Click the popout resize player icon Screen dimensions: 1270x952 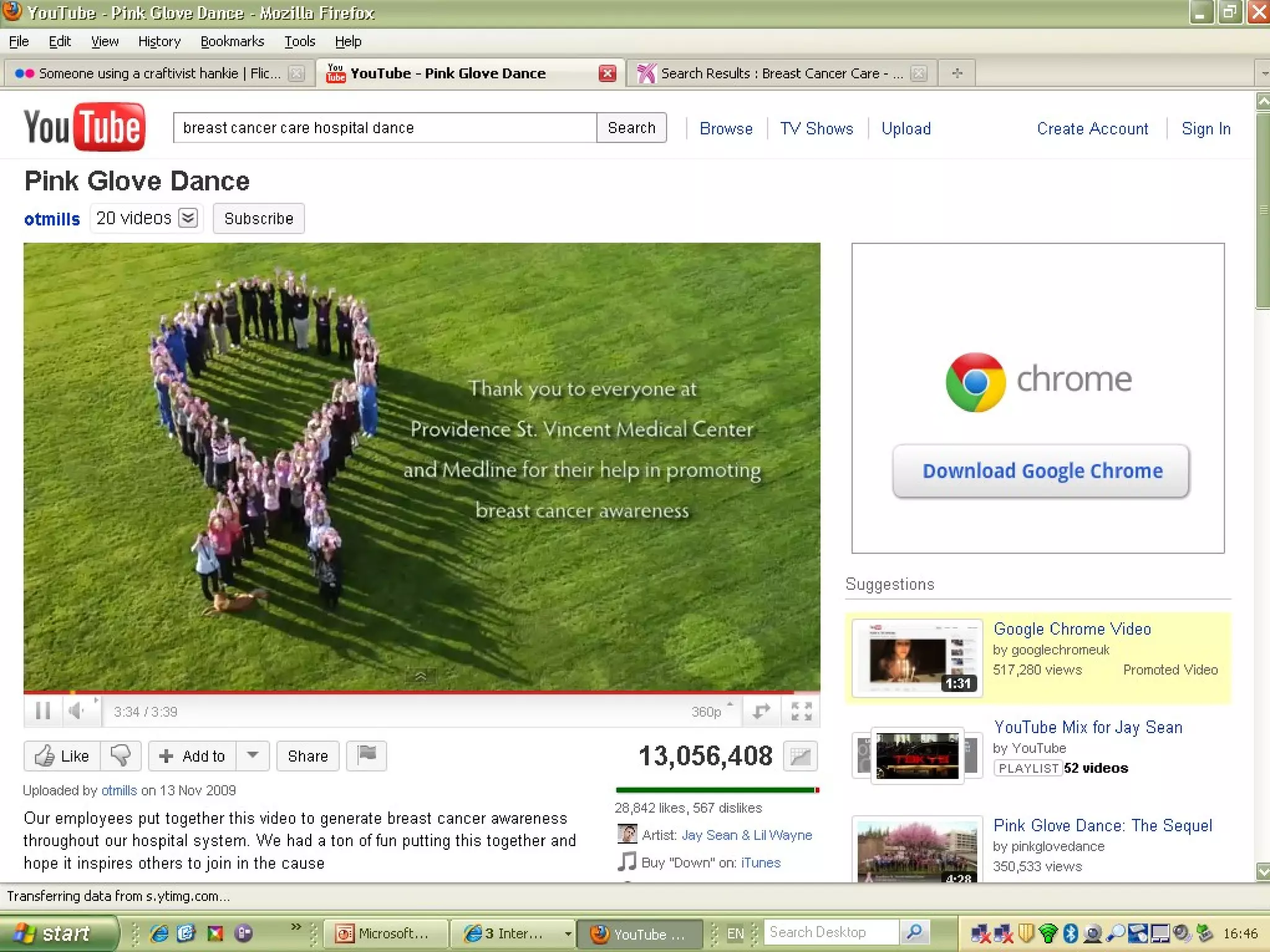tap(761, 711)
